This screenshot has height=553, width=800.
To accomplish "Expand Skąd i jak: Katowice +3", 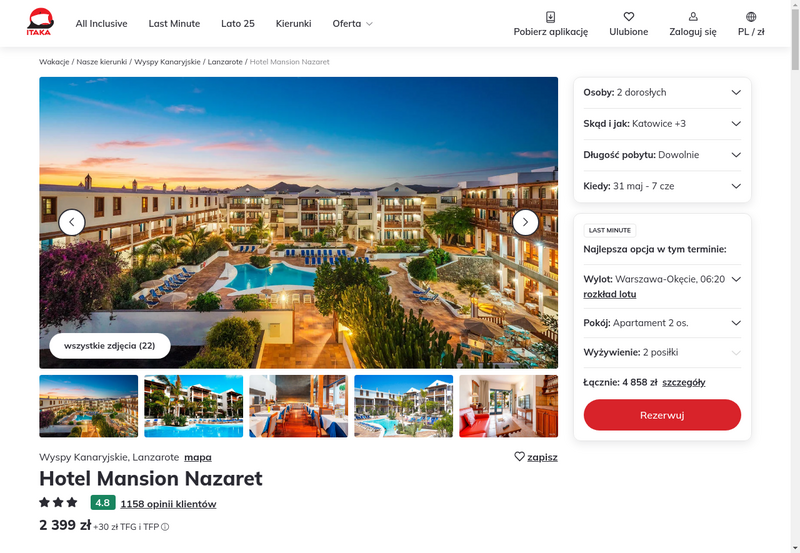I will tap(662, 123).
